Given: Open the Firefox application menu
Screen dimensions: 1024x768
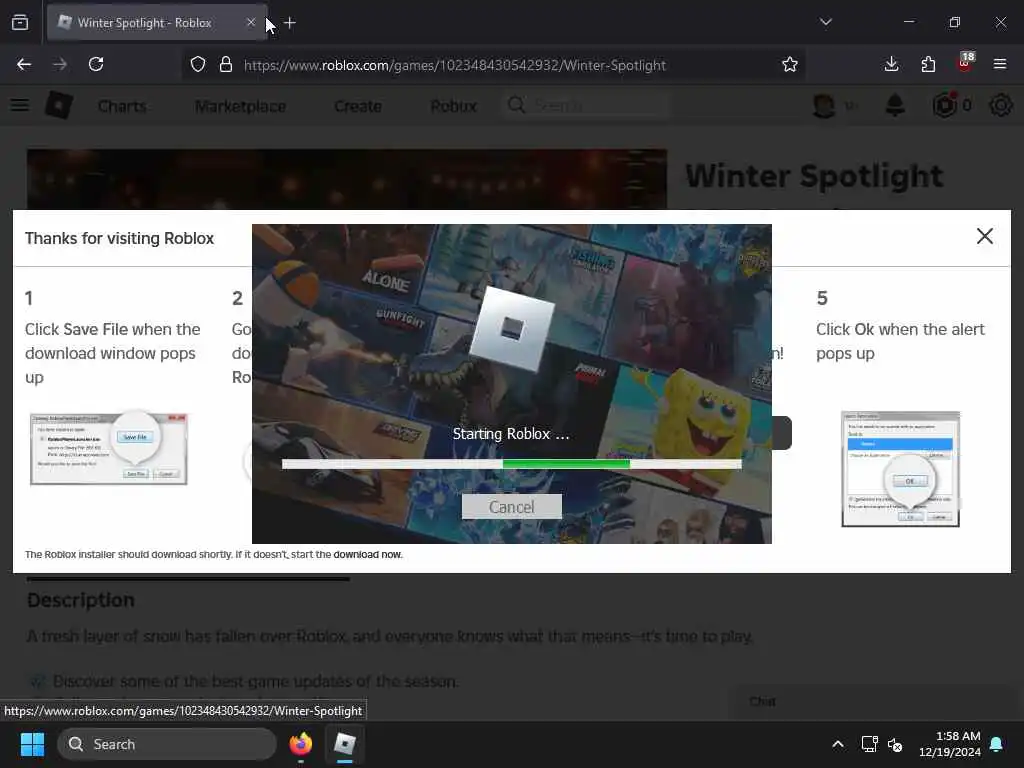Looking at the screenshot, I should [1000, 64].
